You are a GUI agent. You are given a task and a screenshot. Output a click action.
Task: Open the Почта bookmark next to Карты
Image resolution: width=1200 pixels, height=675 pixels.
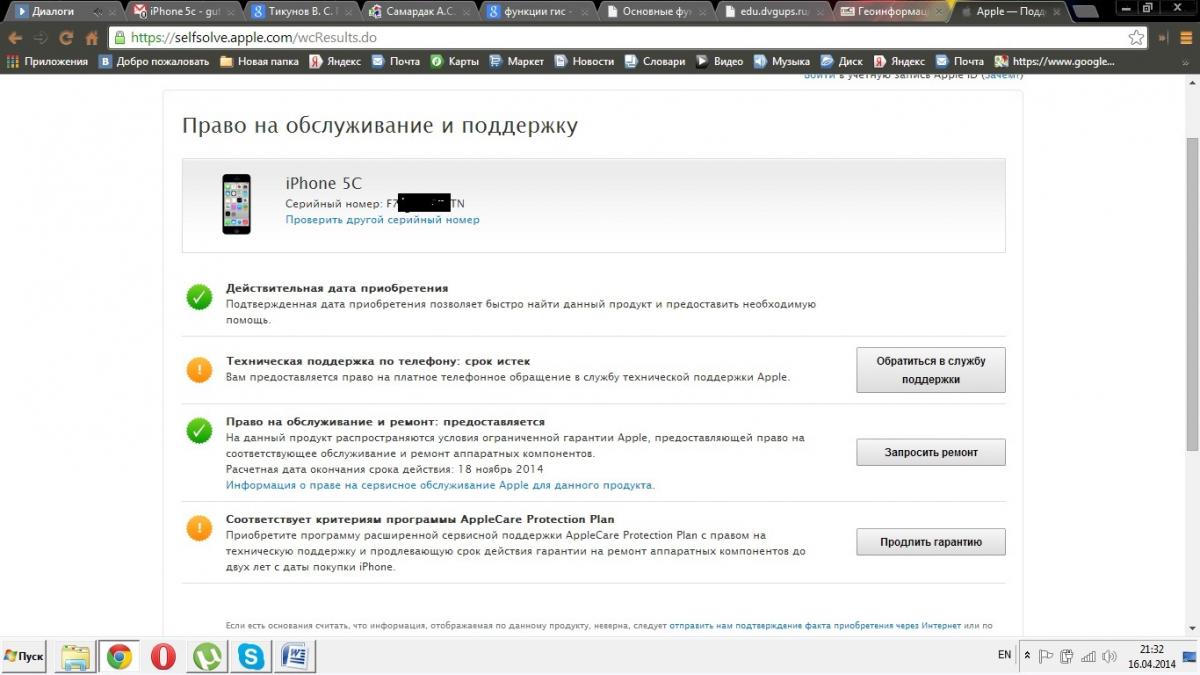[396, 61]
